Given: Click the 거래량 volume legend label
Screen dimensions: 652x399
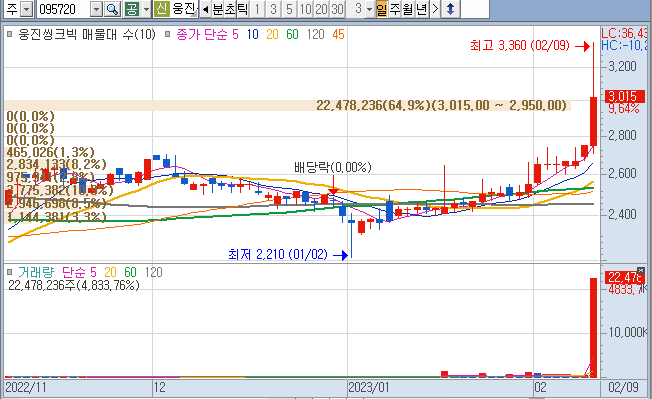Looking at the screenshot, I should point(36,272).
